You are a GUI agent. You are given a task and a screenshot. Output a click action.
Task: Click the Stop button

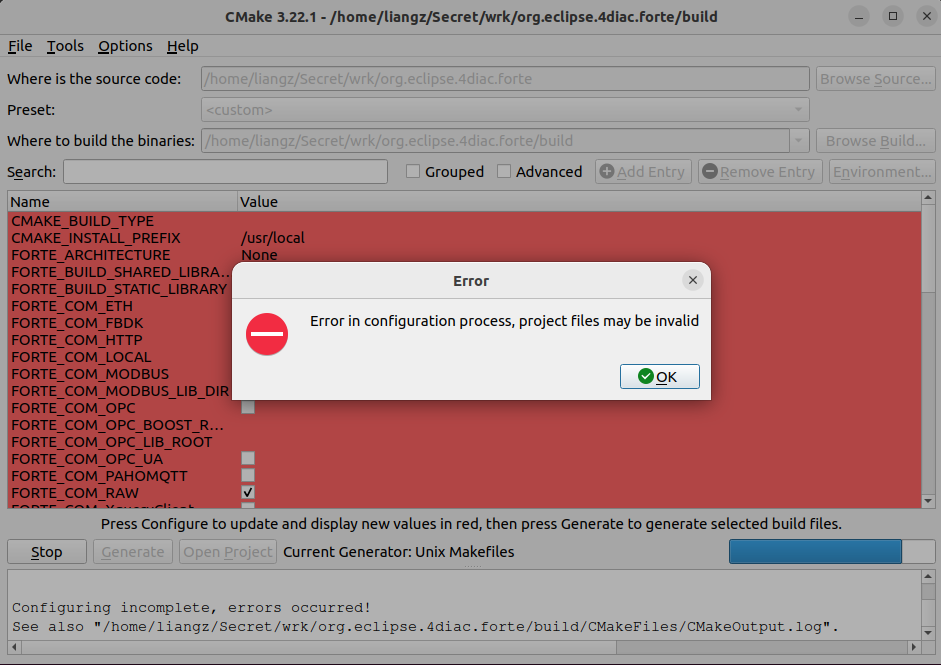(47, 552)
